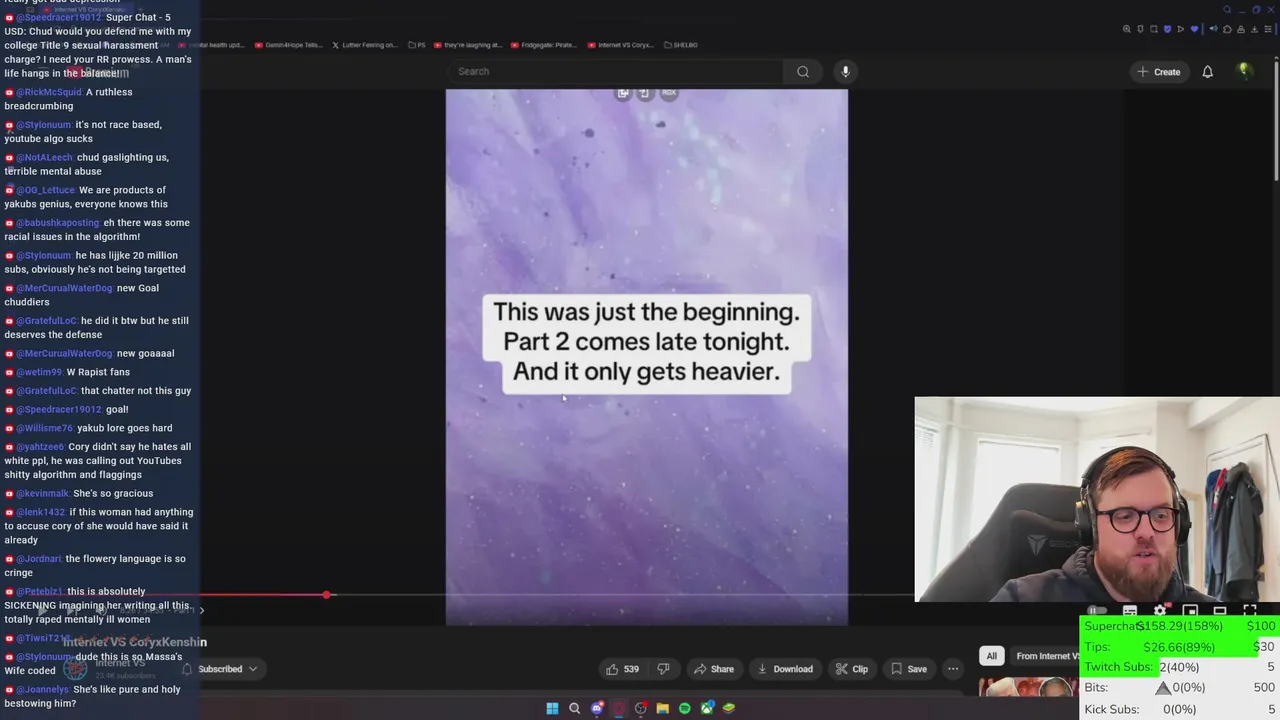Open YouTube notifications bell
Screen dimensions: 1280x720
1207,71
